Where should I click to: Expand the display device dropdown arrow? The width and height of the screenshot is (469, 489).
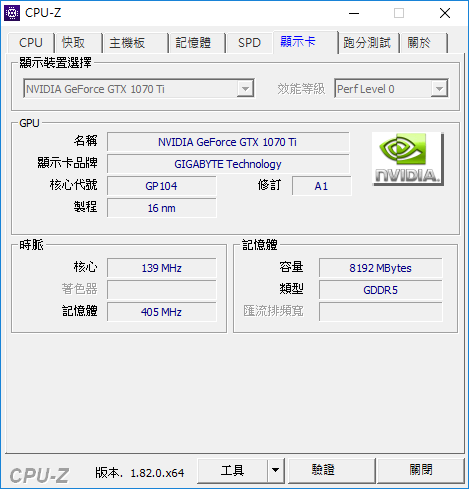(x=245, y=89)
